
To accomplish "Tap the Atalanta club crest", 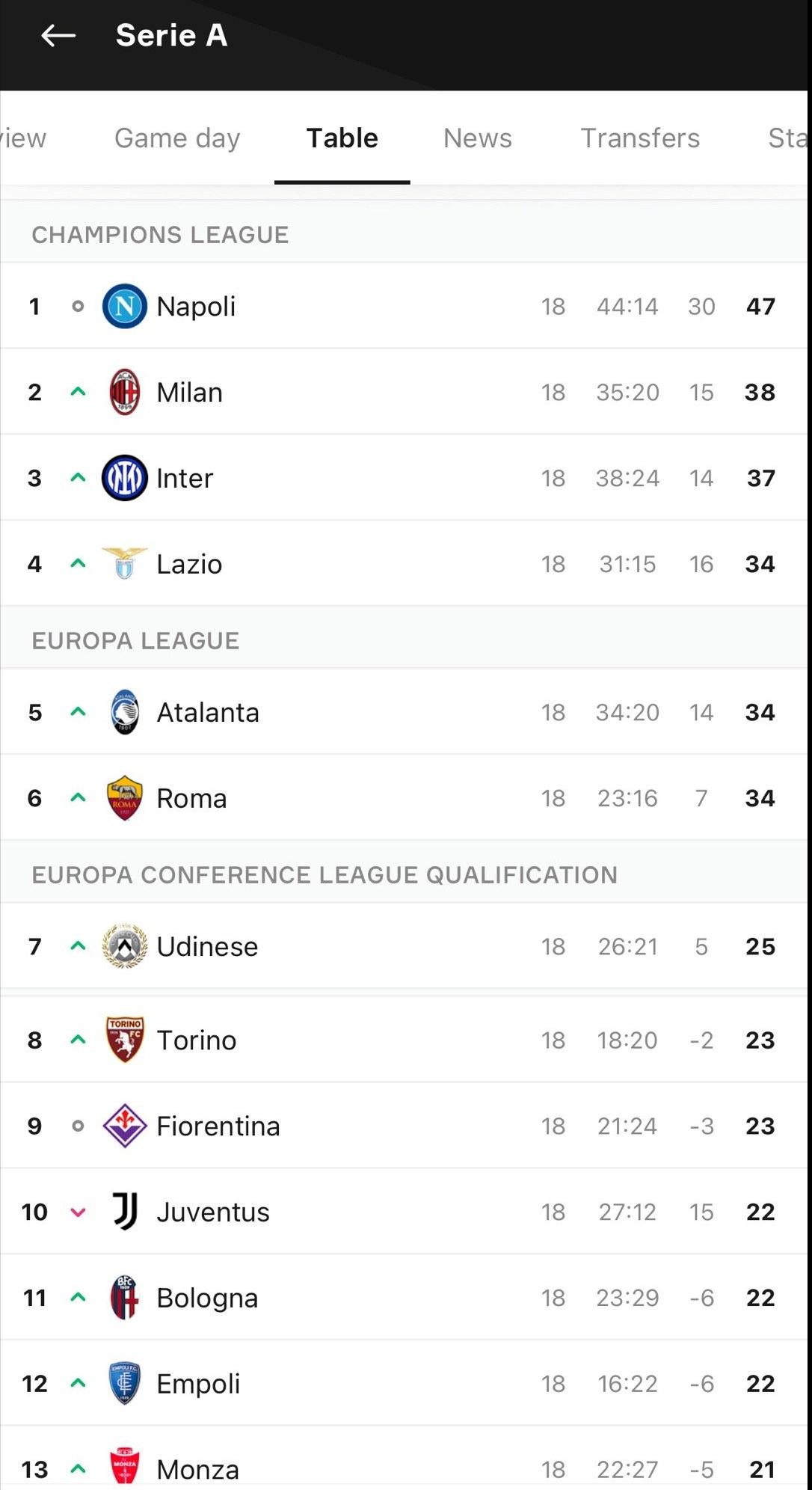I will pos(124,712).
